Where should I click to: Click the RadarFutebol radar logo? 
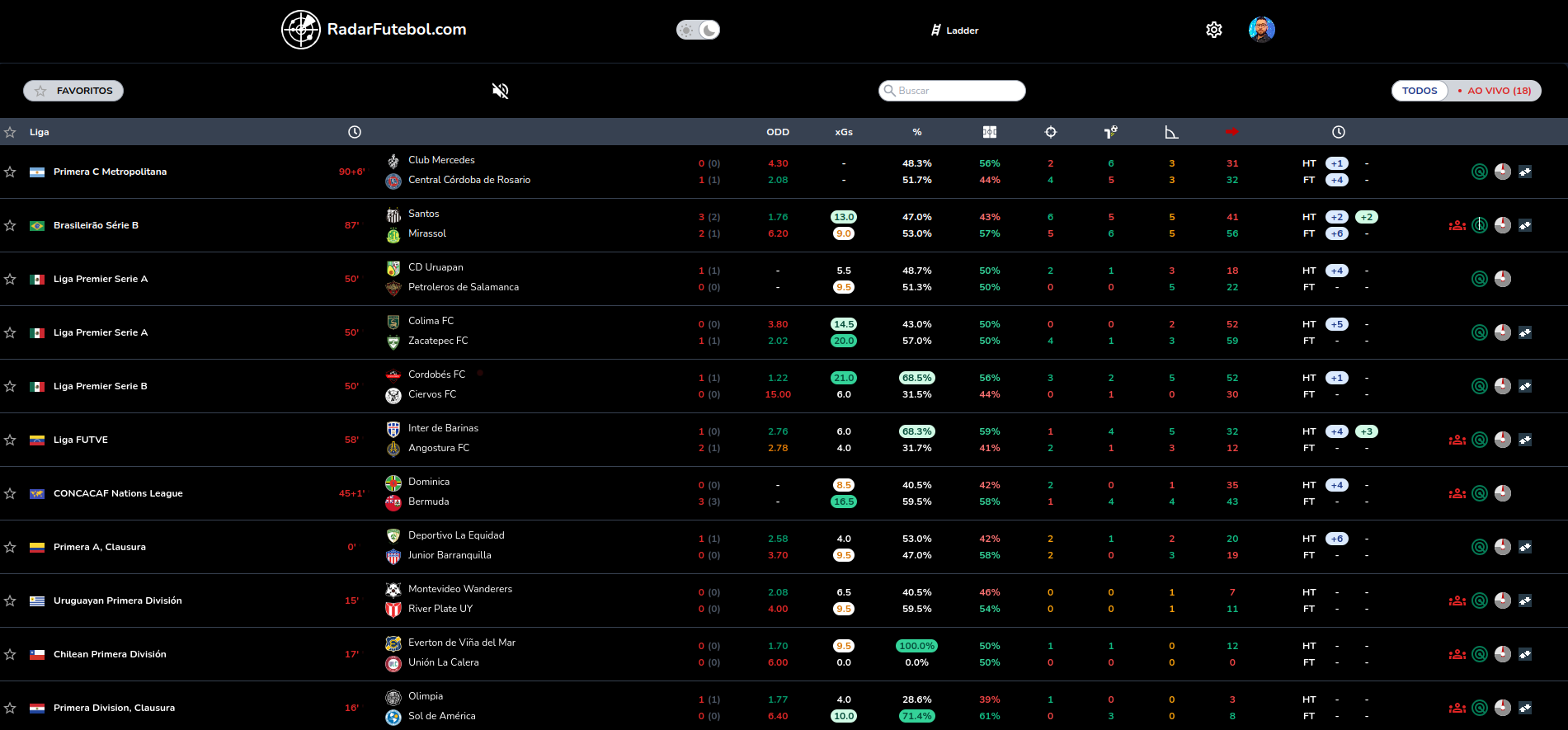coord(301,30)
